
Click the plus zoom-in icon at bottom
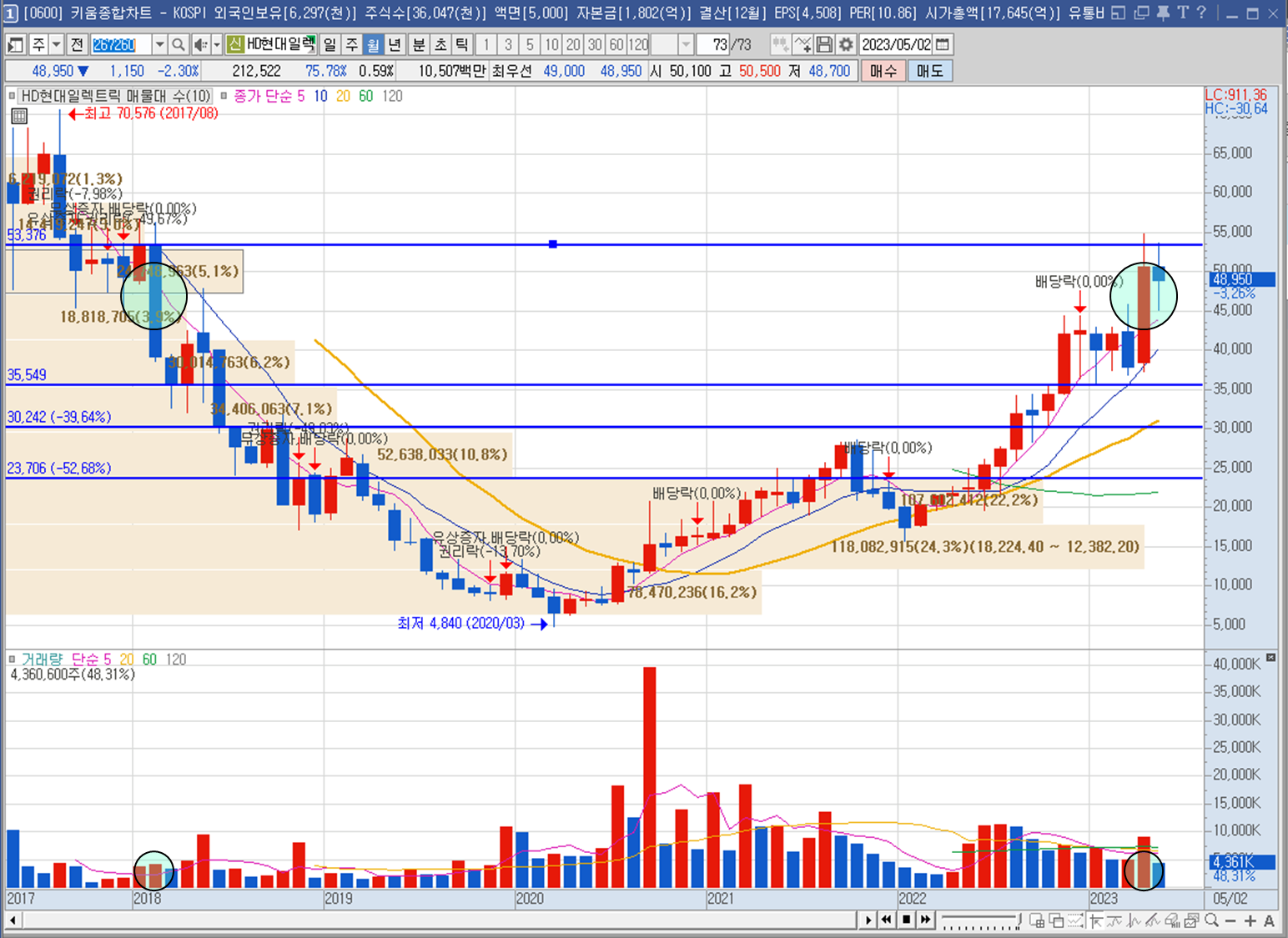coord(1250,920)
